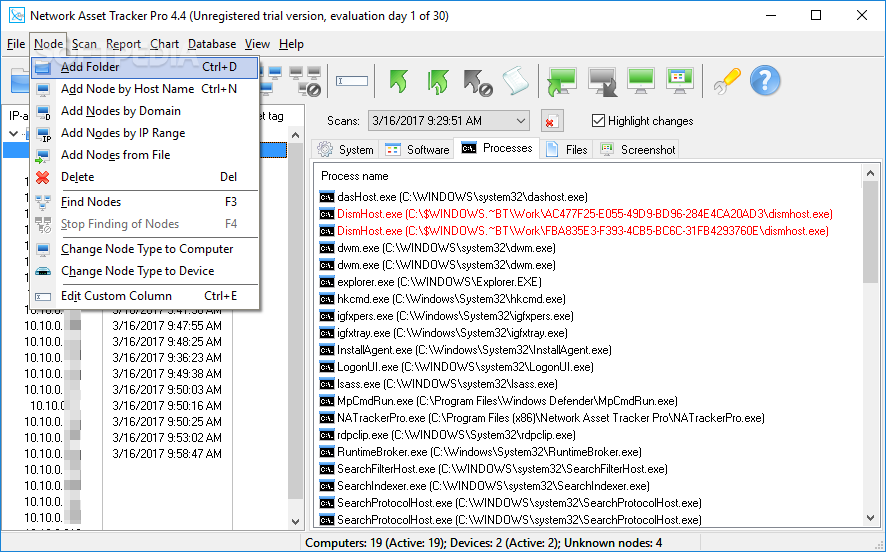Click the 3/16/2017 9:58:47 AM scan time

pyautogui.click(x=167, y=454)
